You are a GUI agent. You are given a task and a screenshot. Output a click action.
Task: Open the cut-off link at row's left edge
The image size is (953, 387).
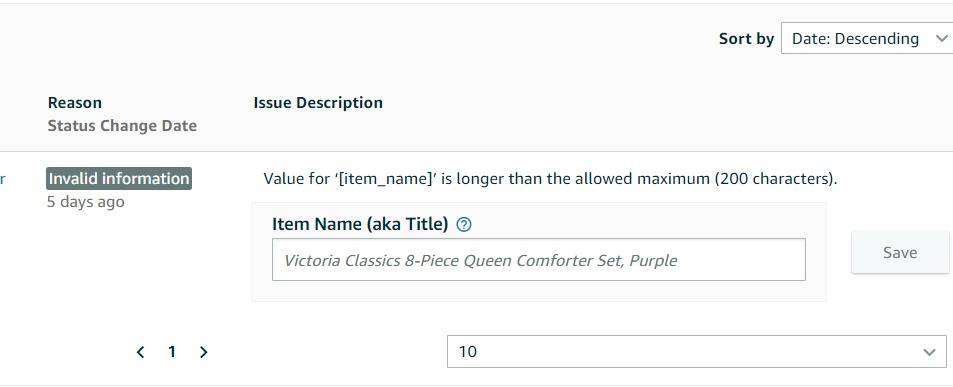[x=3, y=179]
